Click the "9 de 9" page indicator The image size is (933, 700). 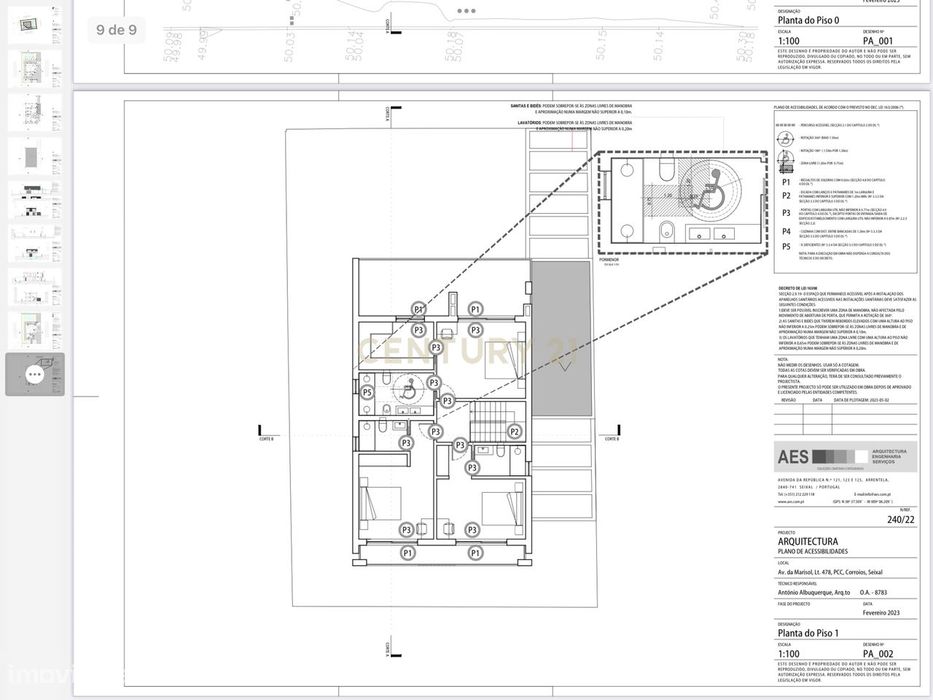pyautogui.click(x=116, y=29)
